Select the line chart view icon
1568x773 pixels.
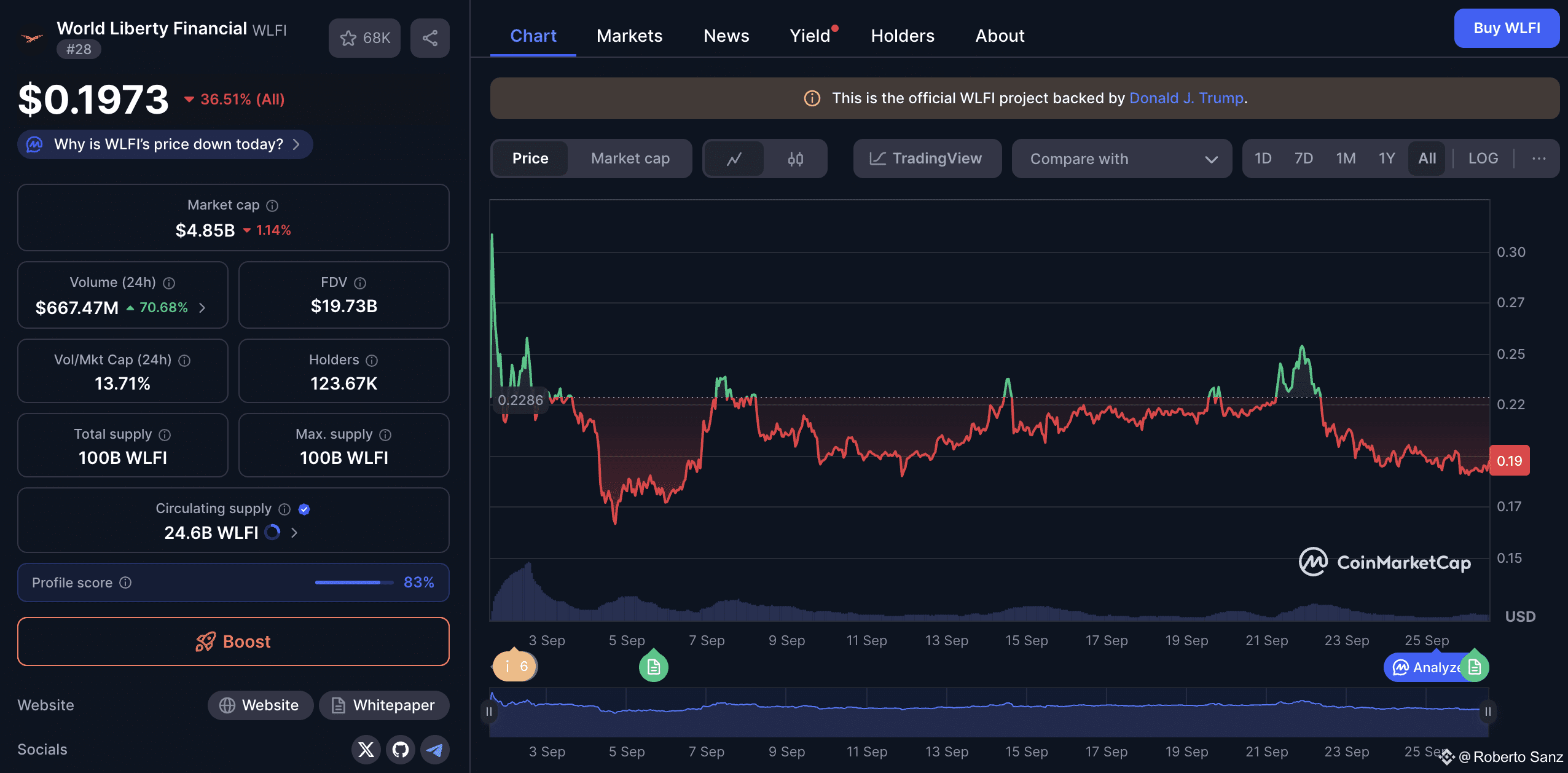734,159
